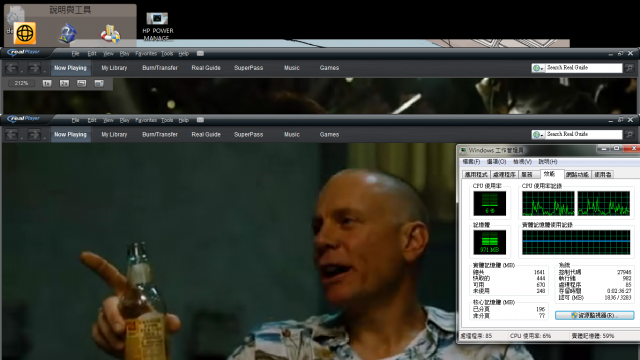This screenshot has width=640, height=360.
Task: Open Play menu in front RealPlayer window
Action: coord(124,120)
